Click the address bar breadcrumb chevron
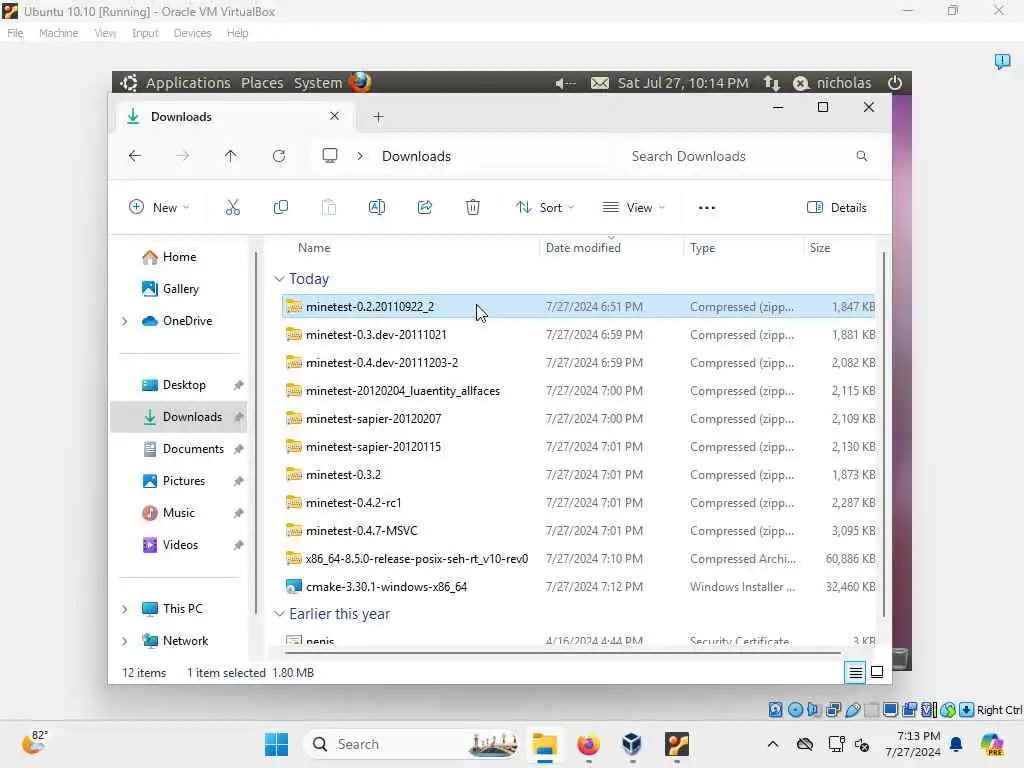Image resolution: width=1024 pixels, height=768 pixels. tap(360, 156)
